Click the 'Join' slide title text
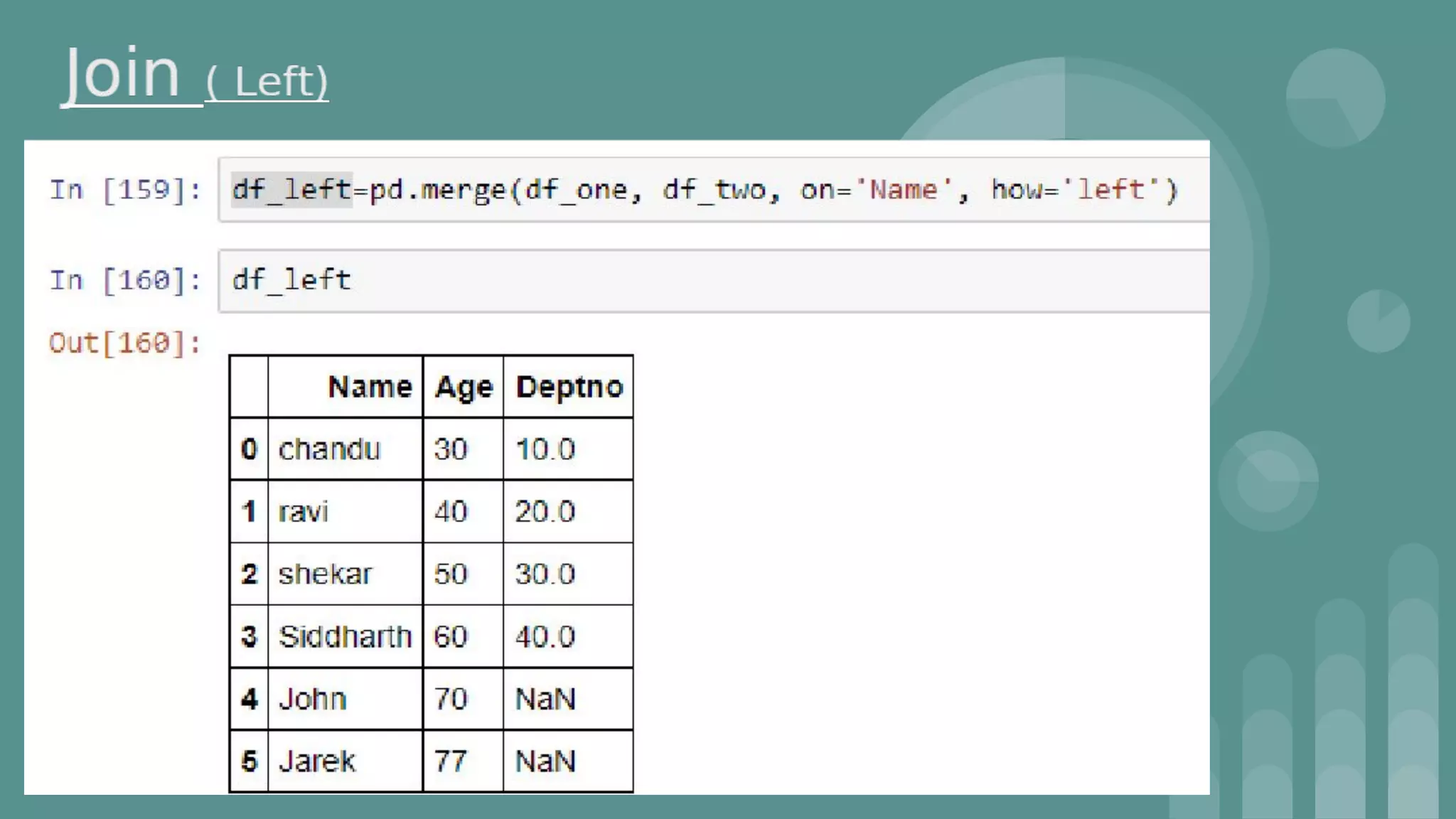Screen dimensions: 1456x819 [122, 73]
